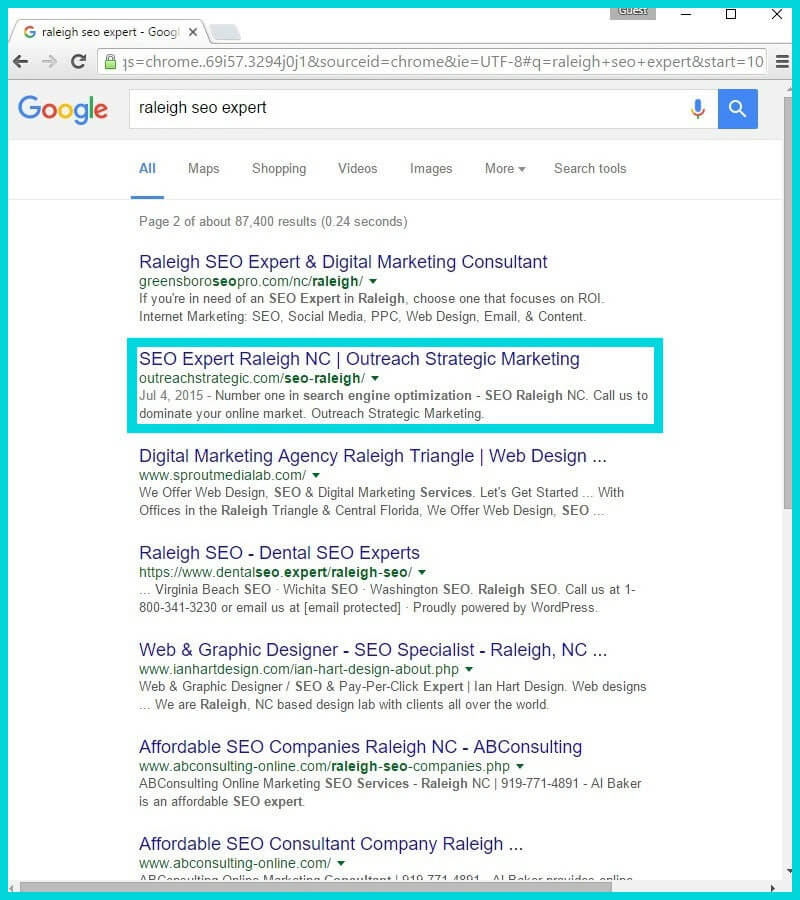Expand the More dropdown menu
Screen dimensions: 800x900
(505, 169)
